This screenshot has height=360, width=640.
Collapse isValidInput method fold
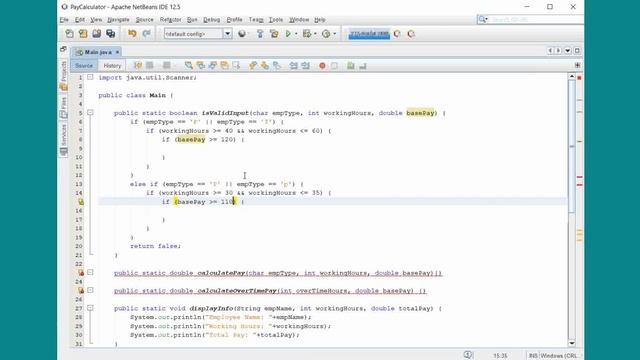(x=90, y=113)
